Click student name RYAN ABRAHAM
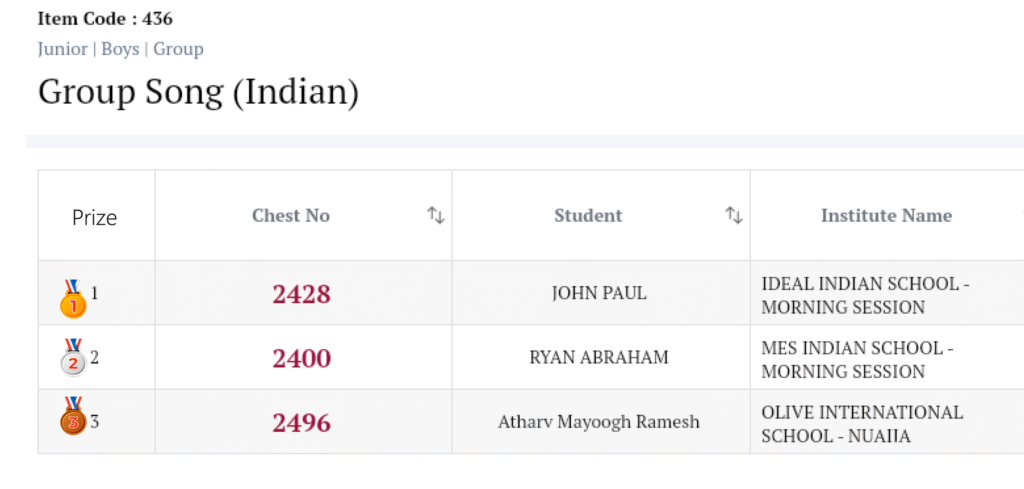 pos(599,358)
